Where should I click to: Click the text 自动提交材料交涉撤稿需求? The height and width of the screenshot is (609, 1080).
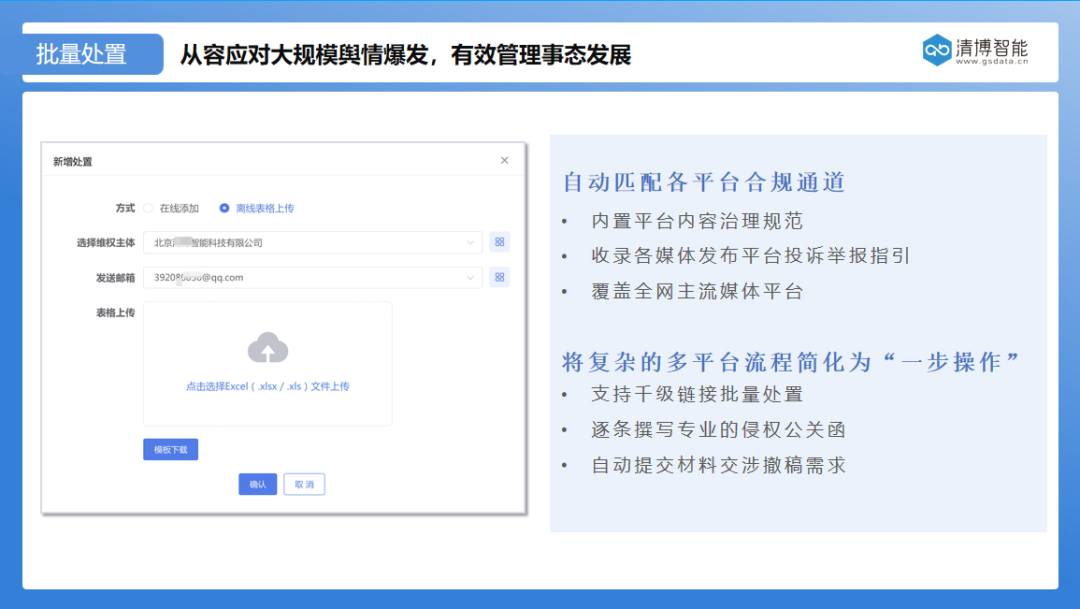(718, 466)
